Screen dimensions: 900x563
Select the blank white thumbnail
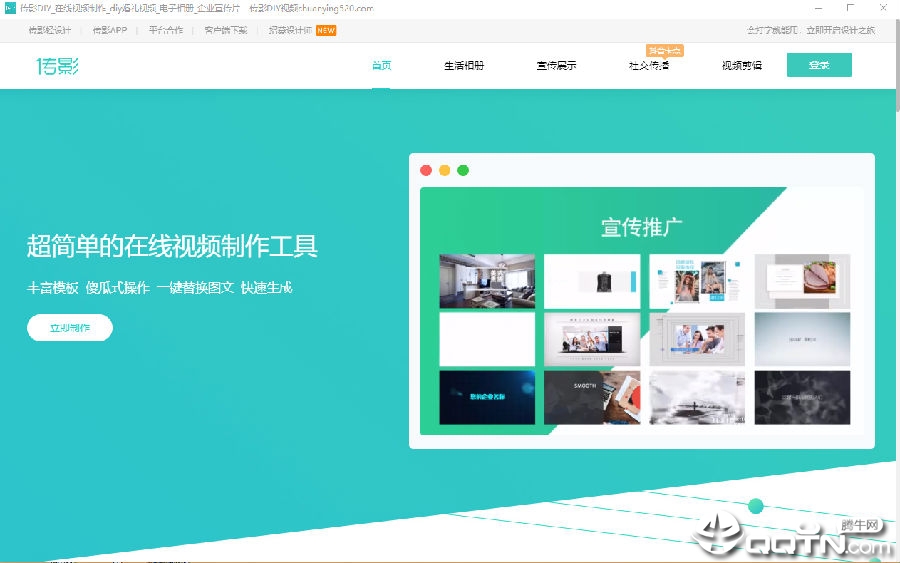(487, 339)
